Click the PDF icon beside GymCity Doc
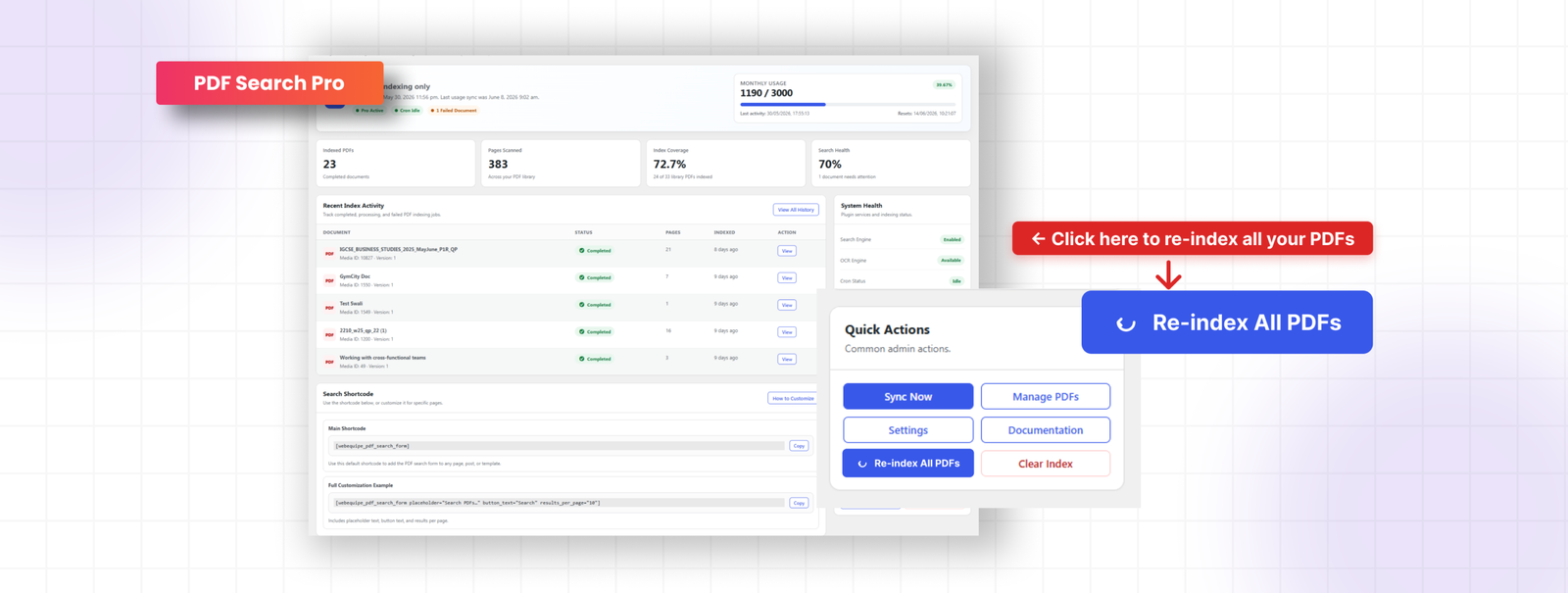The width and height of the screenshot is (1568, 593). (x=329, y=281)
